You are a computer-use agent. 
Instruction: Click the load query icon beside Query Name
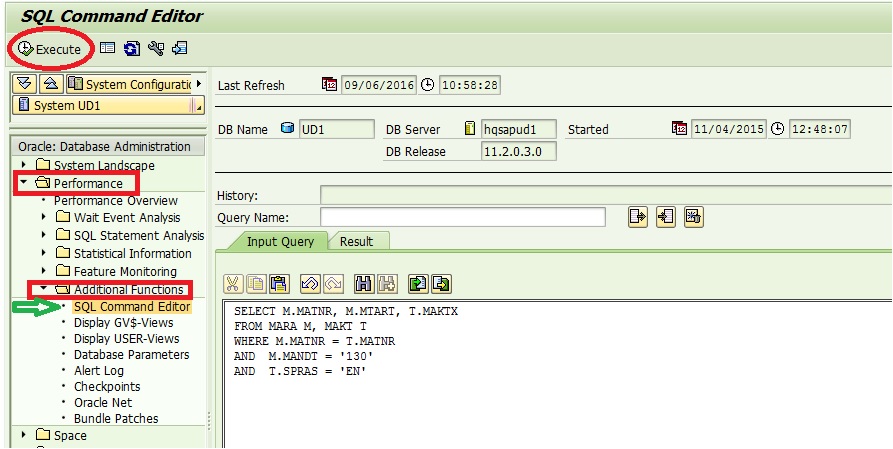666,217
